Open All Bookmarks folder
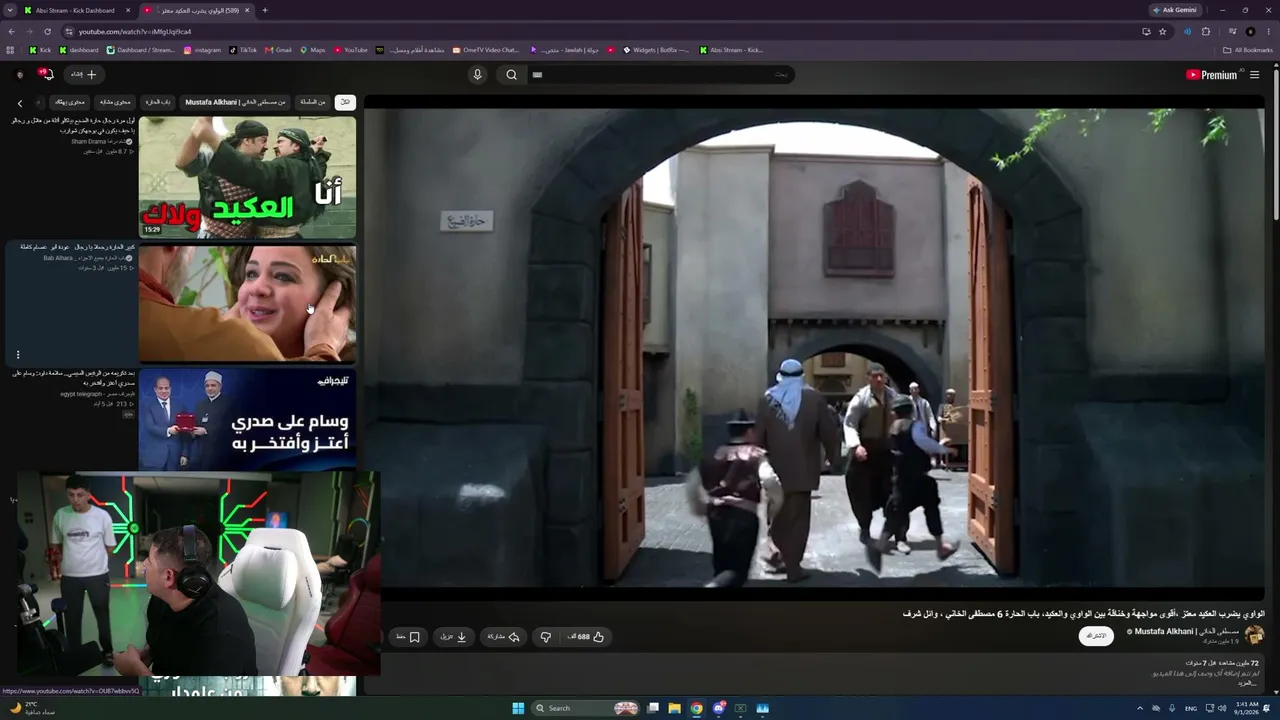The width and height of the screenshot is (1280, 720). pyautogui.click(x=1248, y=50)
